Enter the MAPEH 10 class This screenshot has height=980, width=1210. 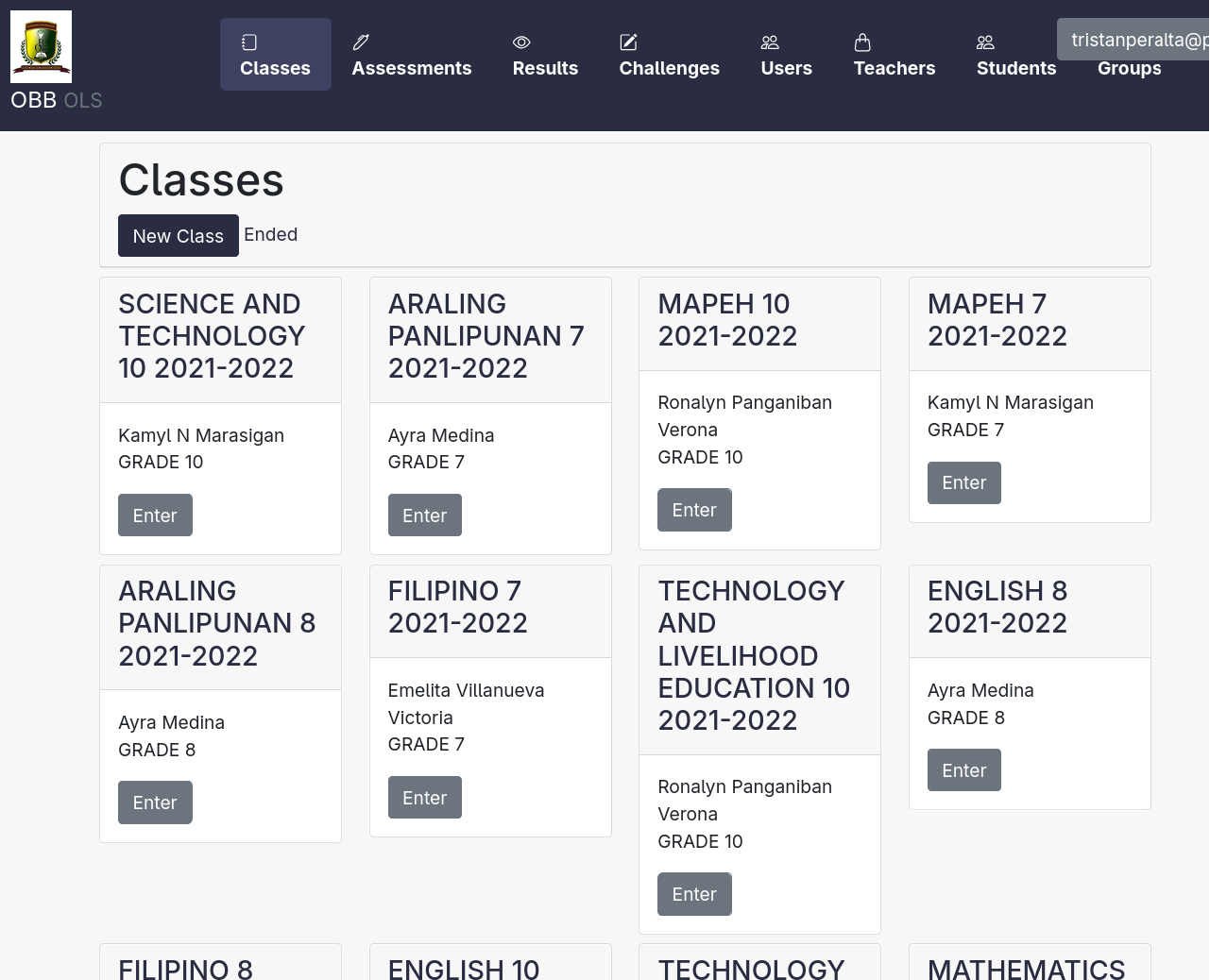coord(694,510)
